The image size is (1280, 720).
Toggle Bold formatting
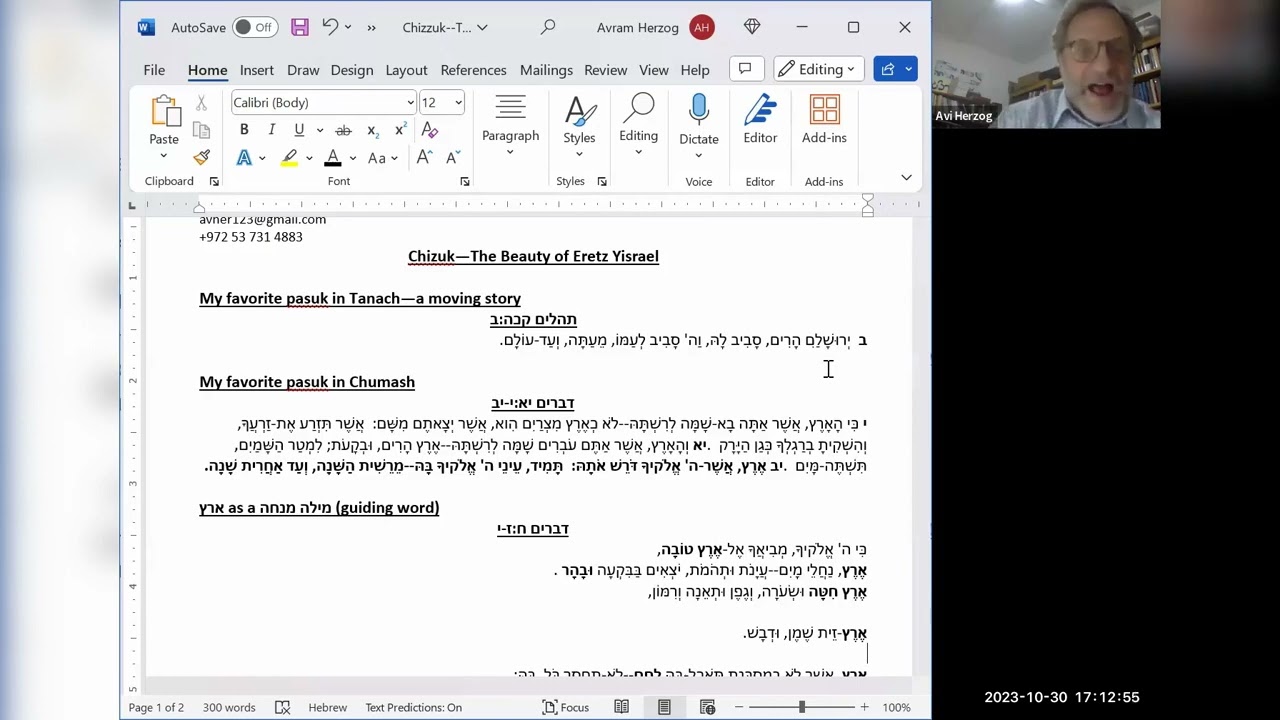[x=244, y=130]
